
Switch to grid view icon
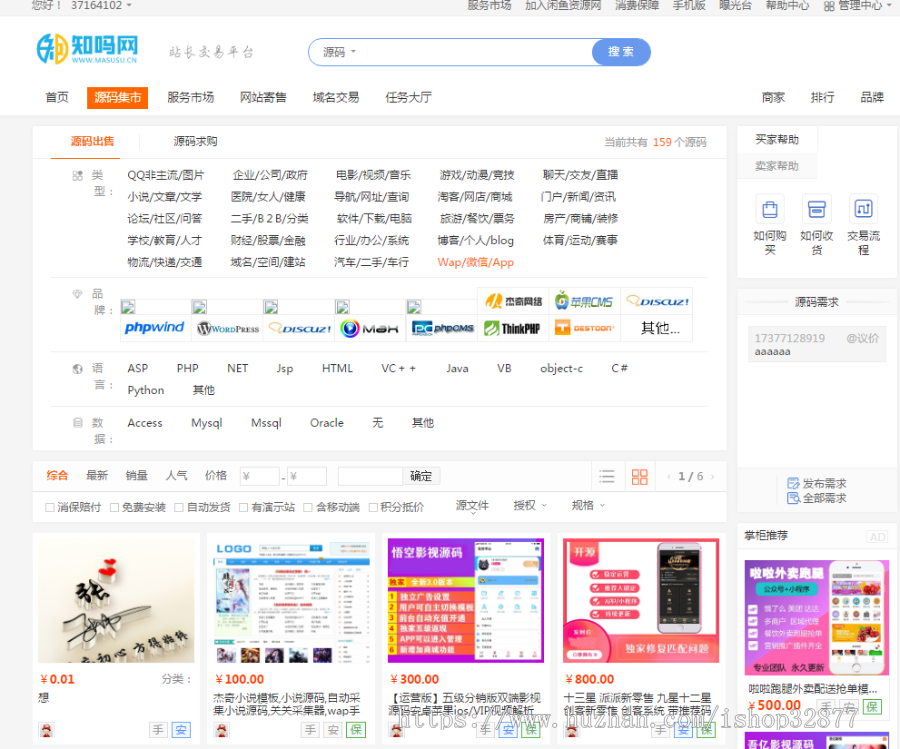pos(639,476)
